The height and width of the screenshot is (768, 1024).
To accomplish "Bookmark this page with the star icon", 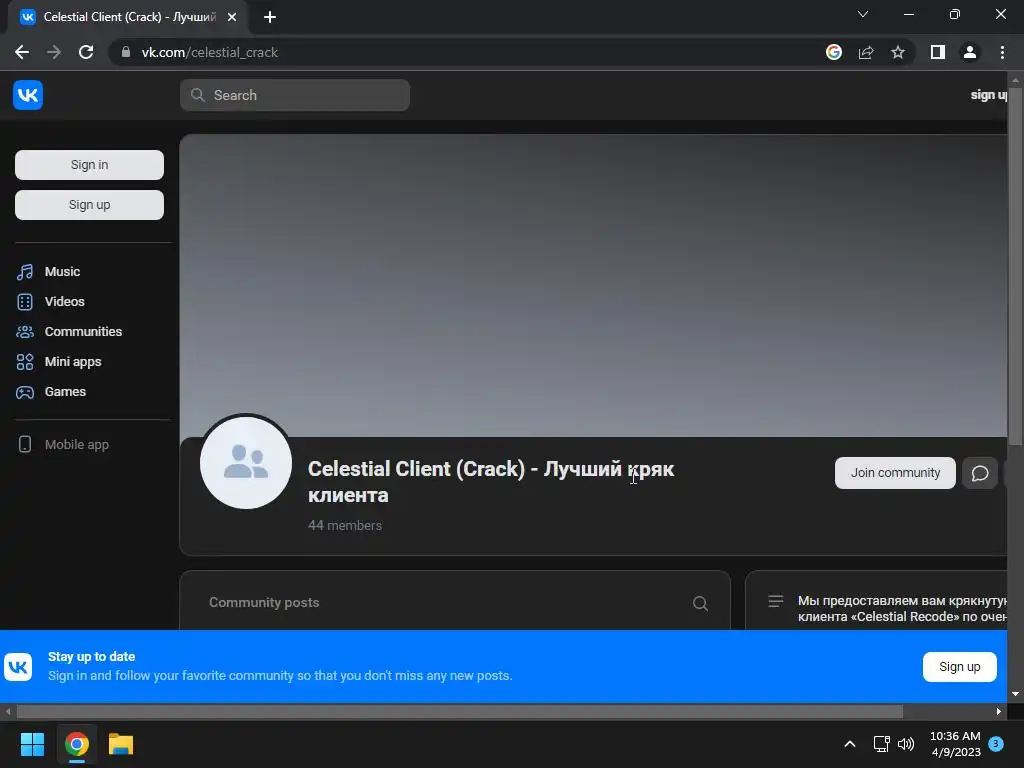I will 898,52.
